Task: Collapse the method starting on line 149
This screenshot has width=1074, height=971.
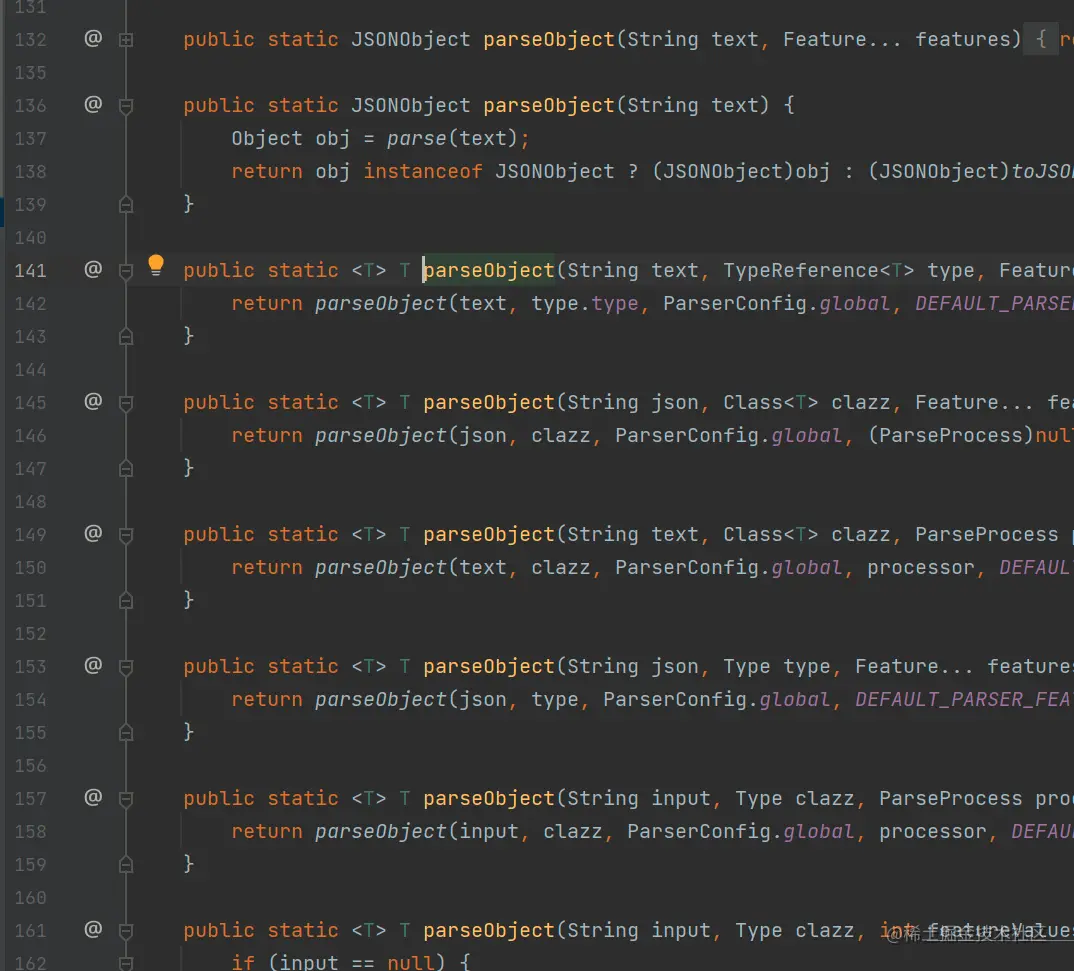Action: point(126,535)
